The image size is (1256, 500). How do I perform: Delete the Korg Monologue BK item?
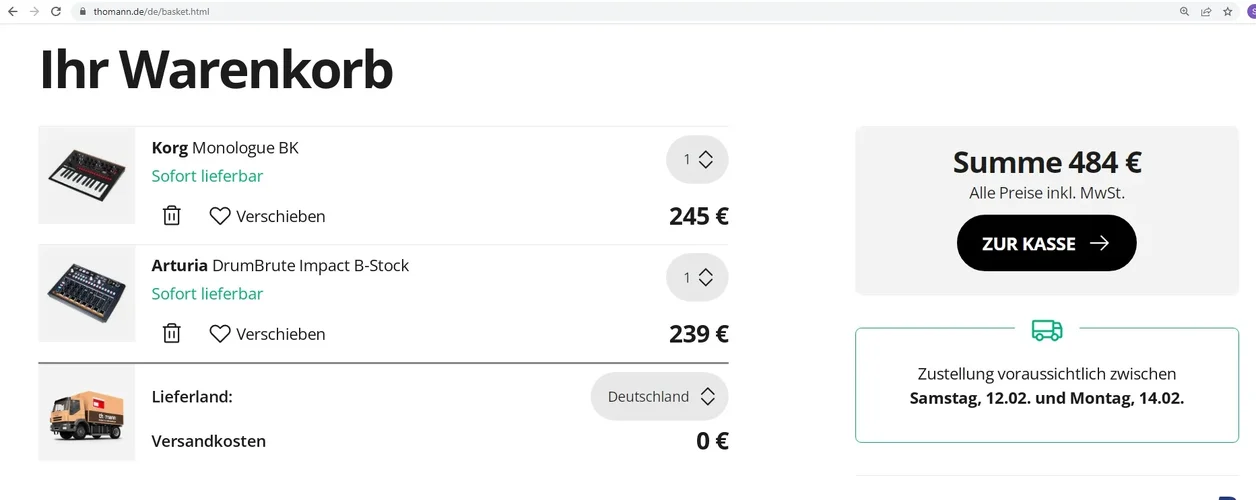172,216
